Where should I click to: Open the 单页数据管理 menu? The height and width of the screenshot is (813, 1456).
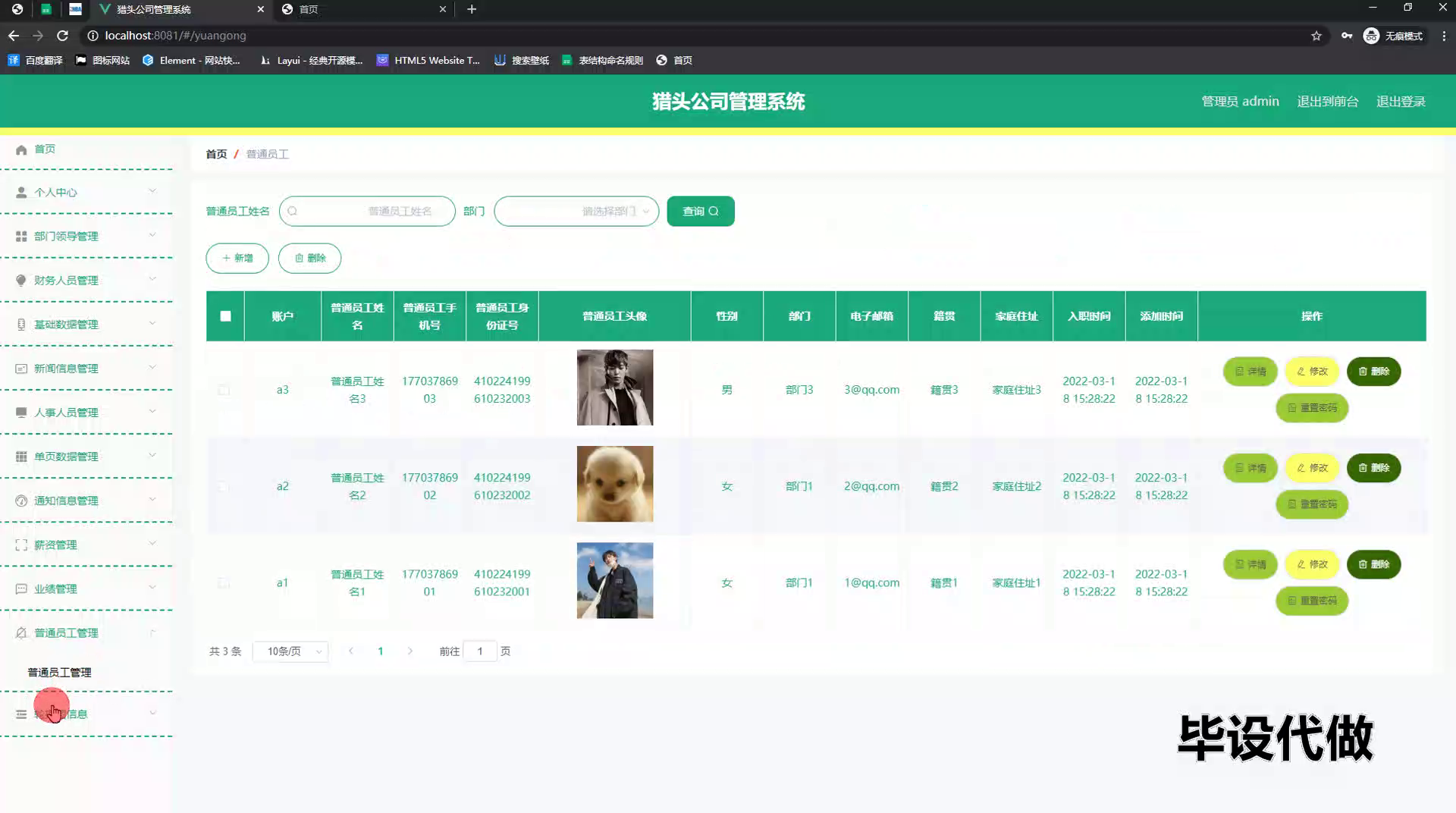[x=86, y=457]
